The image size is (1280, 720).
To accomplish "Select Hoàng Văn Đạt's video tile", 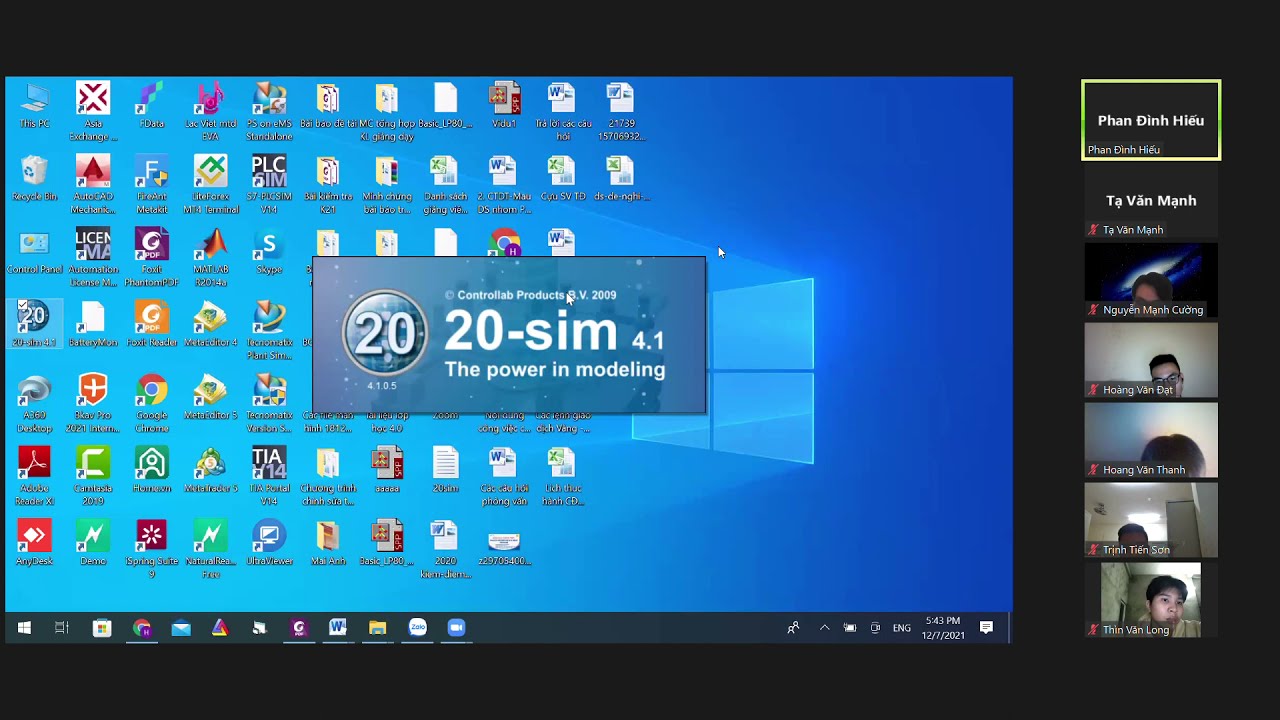I will click(1151, 360).
